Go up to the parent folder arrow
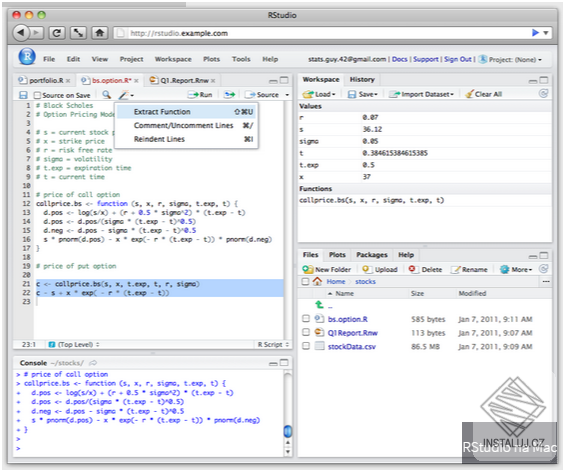 (x=319, y=305)
